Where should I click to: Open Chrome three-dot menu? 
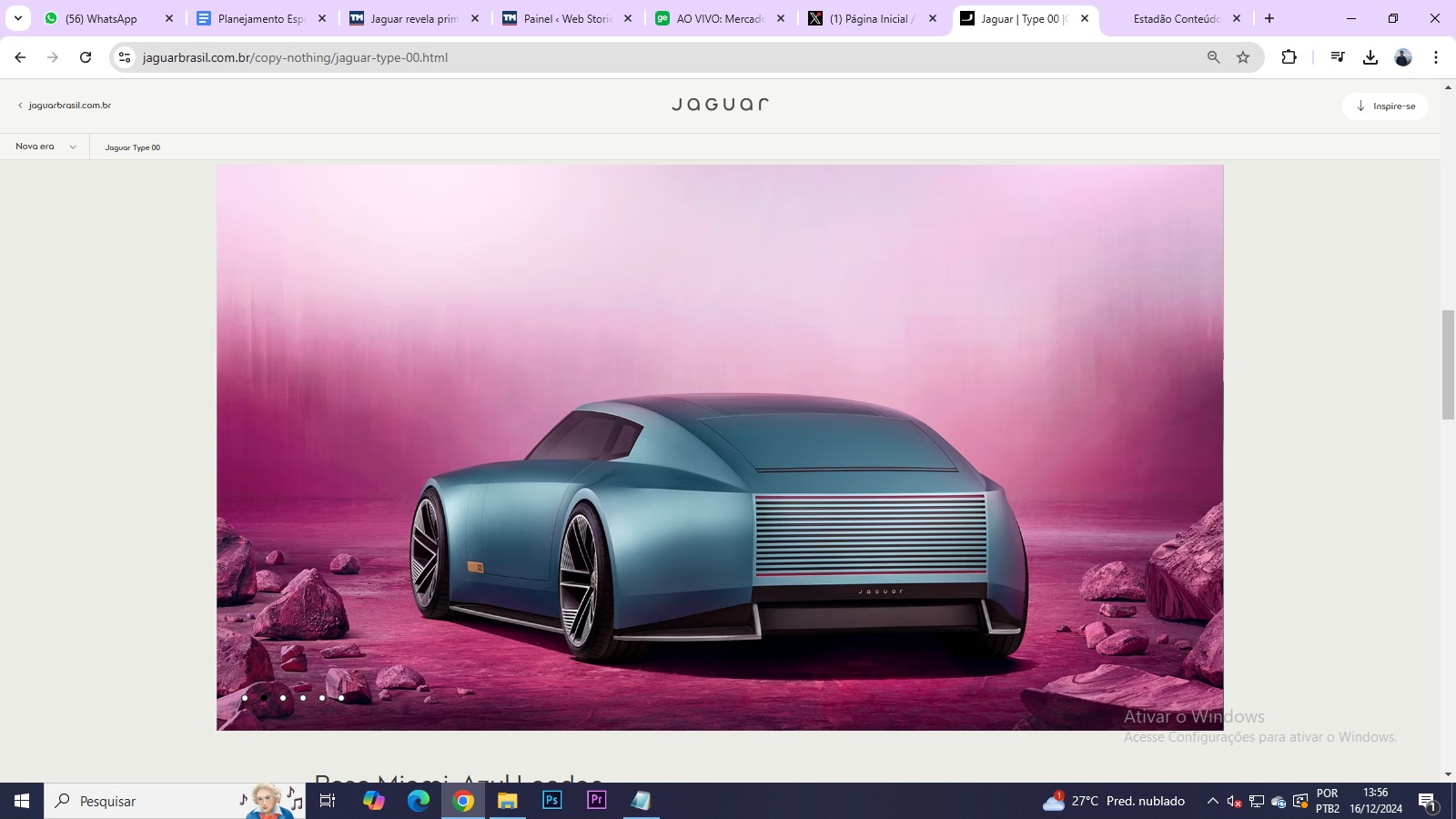pos(1436,57)
